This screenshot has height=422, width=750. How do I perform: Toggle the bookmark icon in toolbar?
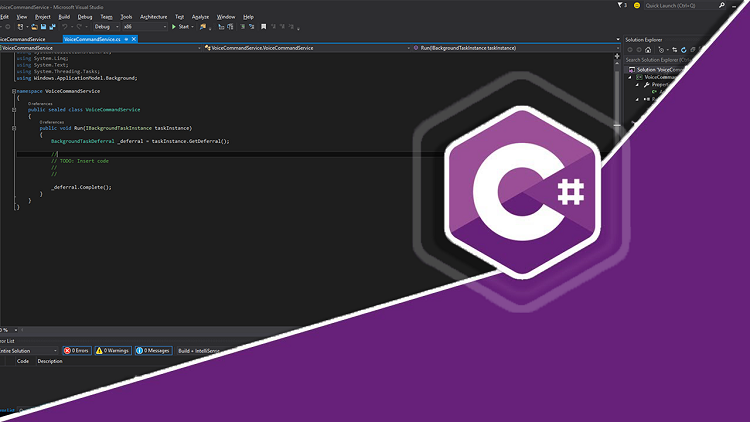pos(264,27)
